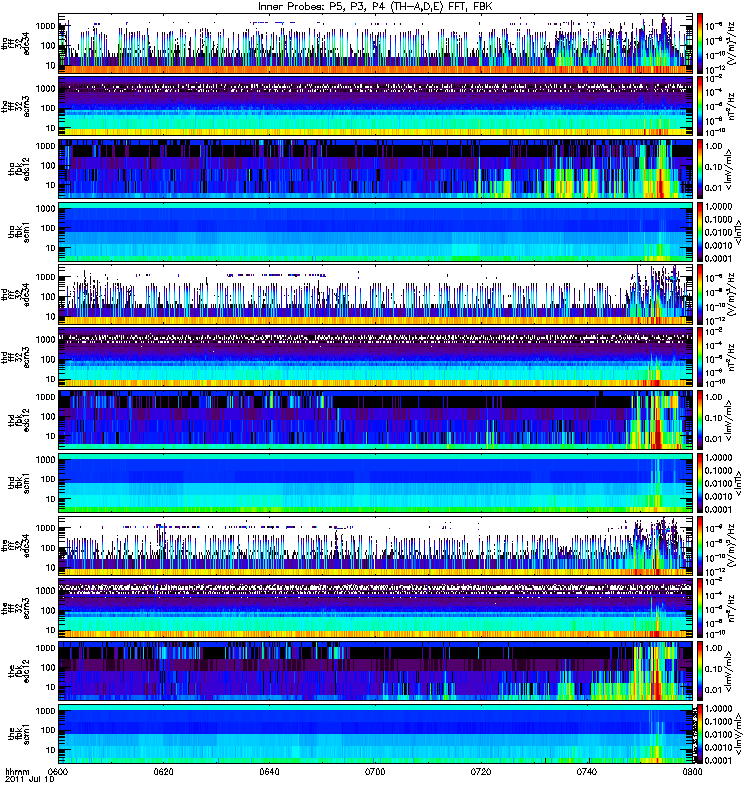Click the color bar beside thd fbk scm1 panel
This screenshot has height=800, width=750.
click(700, 483)
